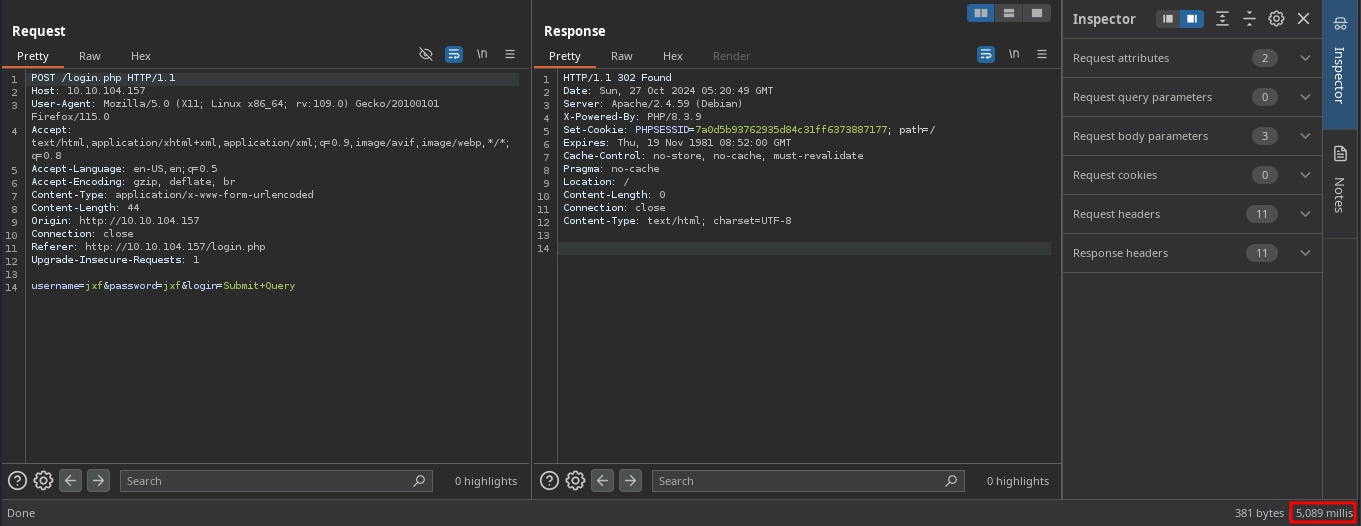Click expand-all icon in Inspector header
Image resolution: width=1361 pixels, height=526 pixels.
tap(1222, 18)
